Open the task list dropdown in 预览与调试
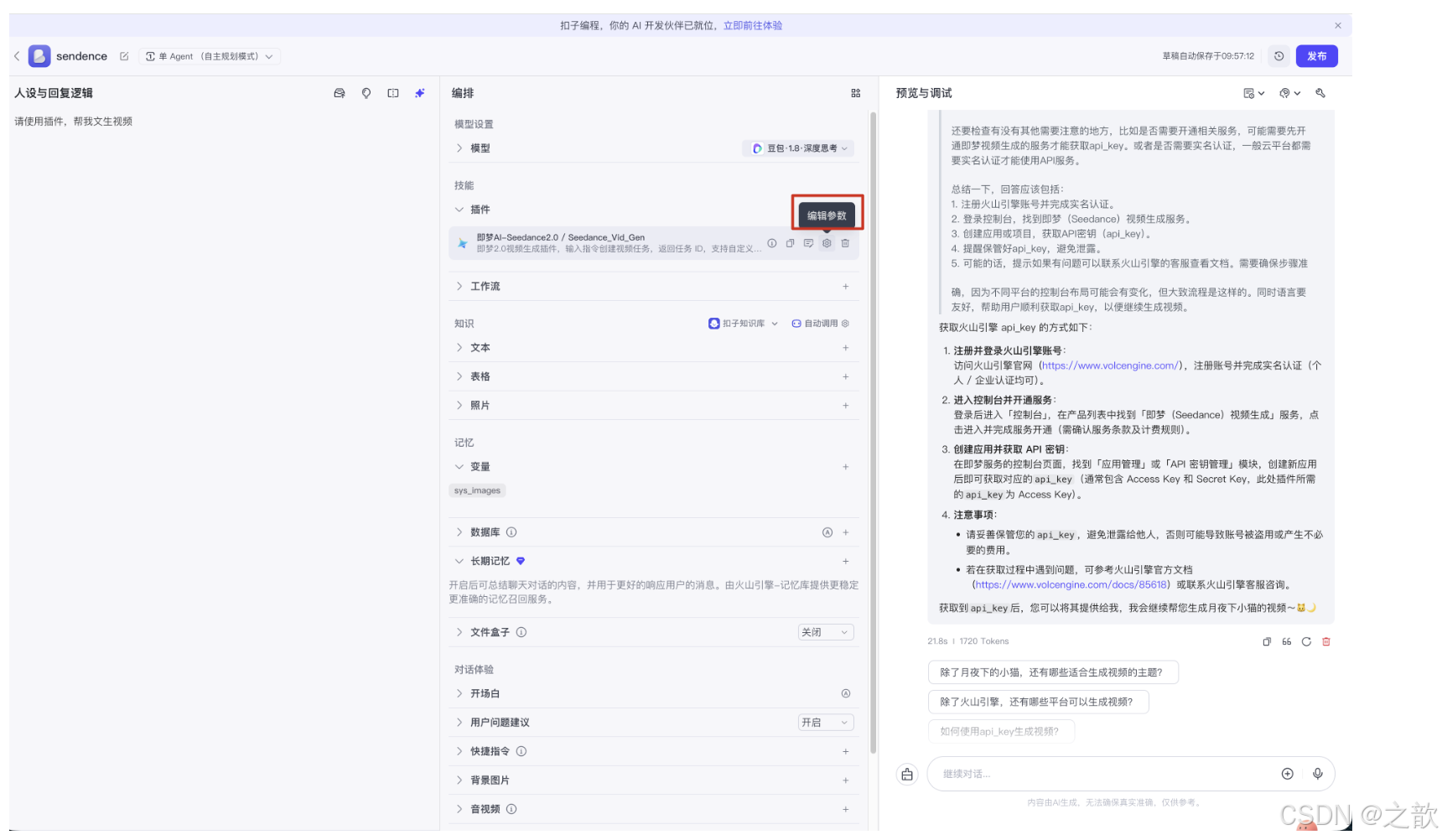This screenshot has width=1442, height=840. (1253, 93)
